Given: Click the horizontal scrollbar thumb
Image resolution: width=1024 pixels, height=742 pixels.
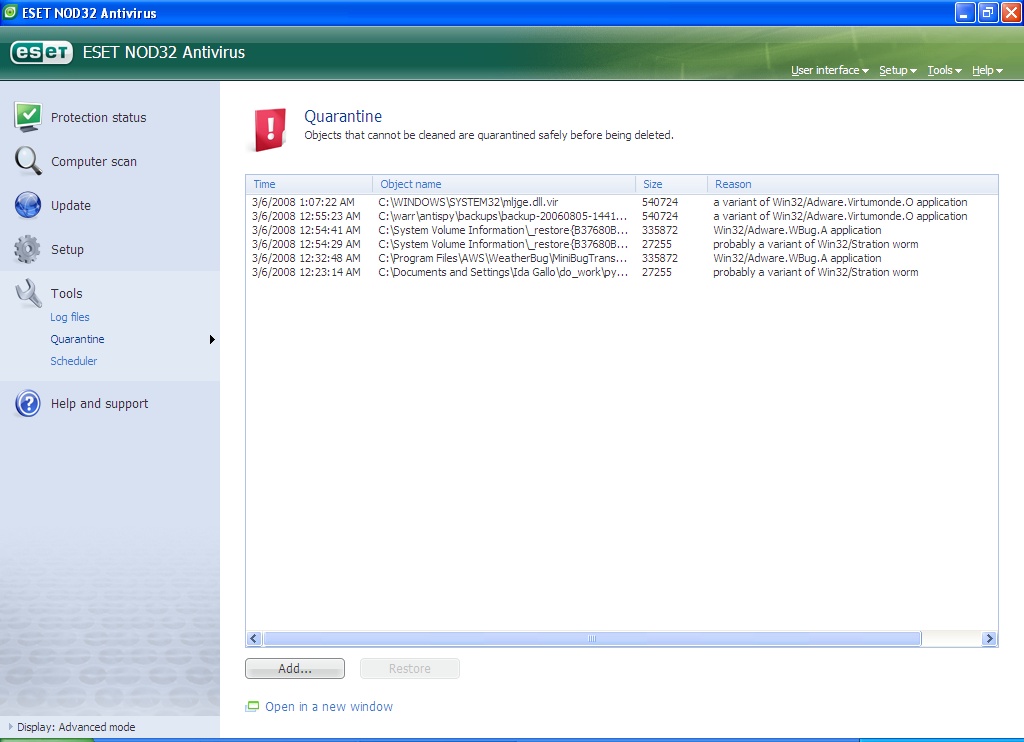Looking at the screenshot, I should [x=592, y=639].
